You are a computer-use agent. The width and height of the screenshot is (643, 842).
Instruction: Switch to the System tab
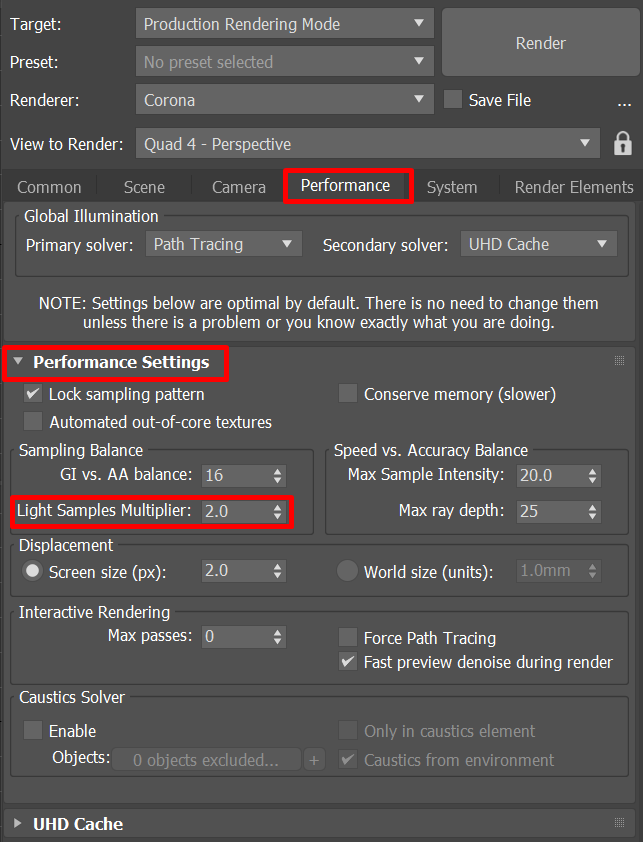452,187
